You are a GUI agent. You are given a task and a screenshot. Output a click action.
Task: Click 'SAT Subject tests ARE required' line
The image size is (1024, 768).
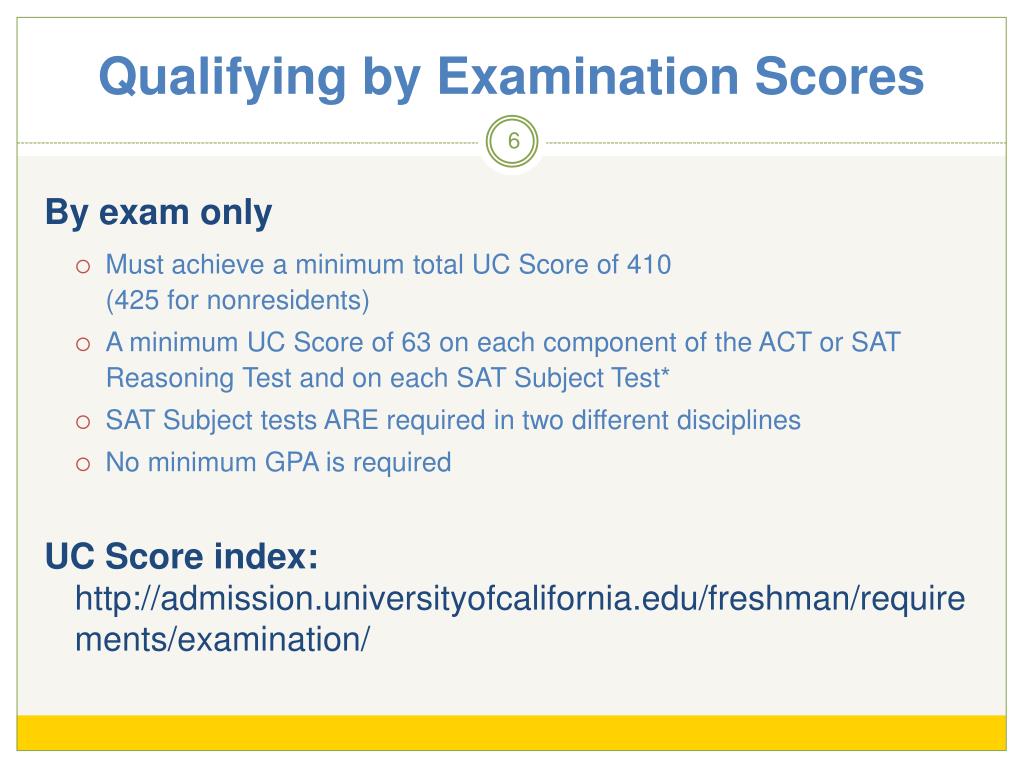pos(453,420)
